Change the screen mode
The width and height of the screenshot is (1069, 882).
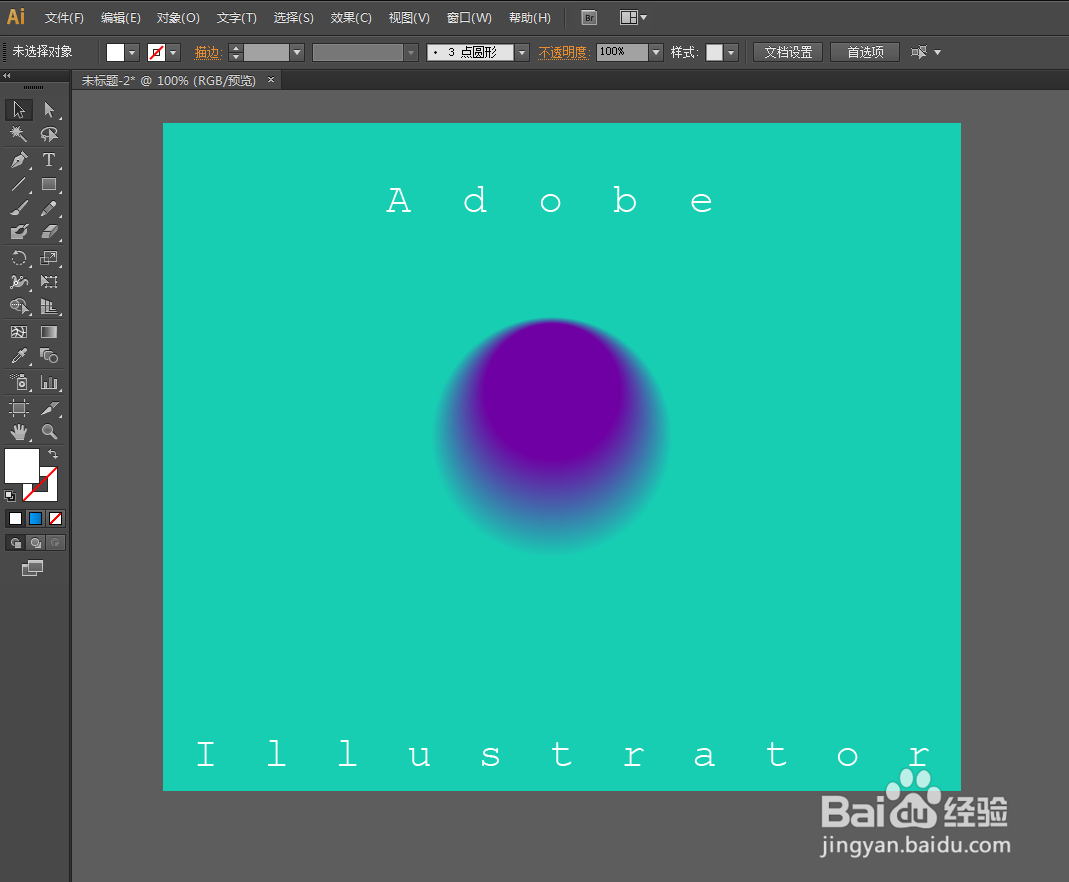click(x=32, y=568)
